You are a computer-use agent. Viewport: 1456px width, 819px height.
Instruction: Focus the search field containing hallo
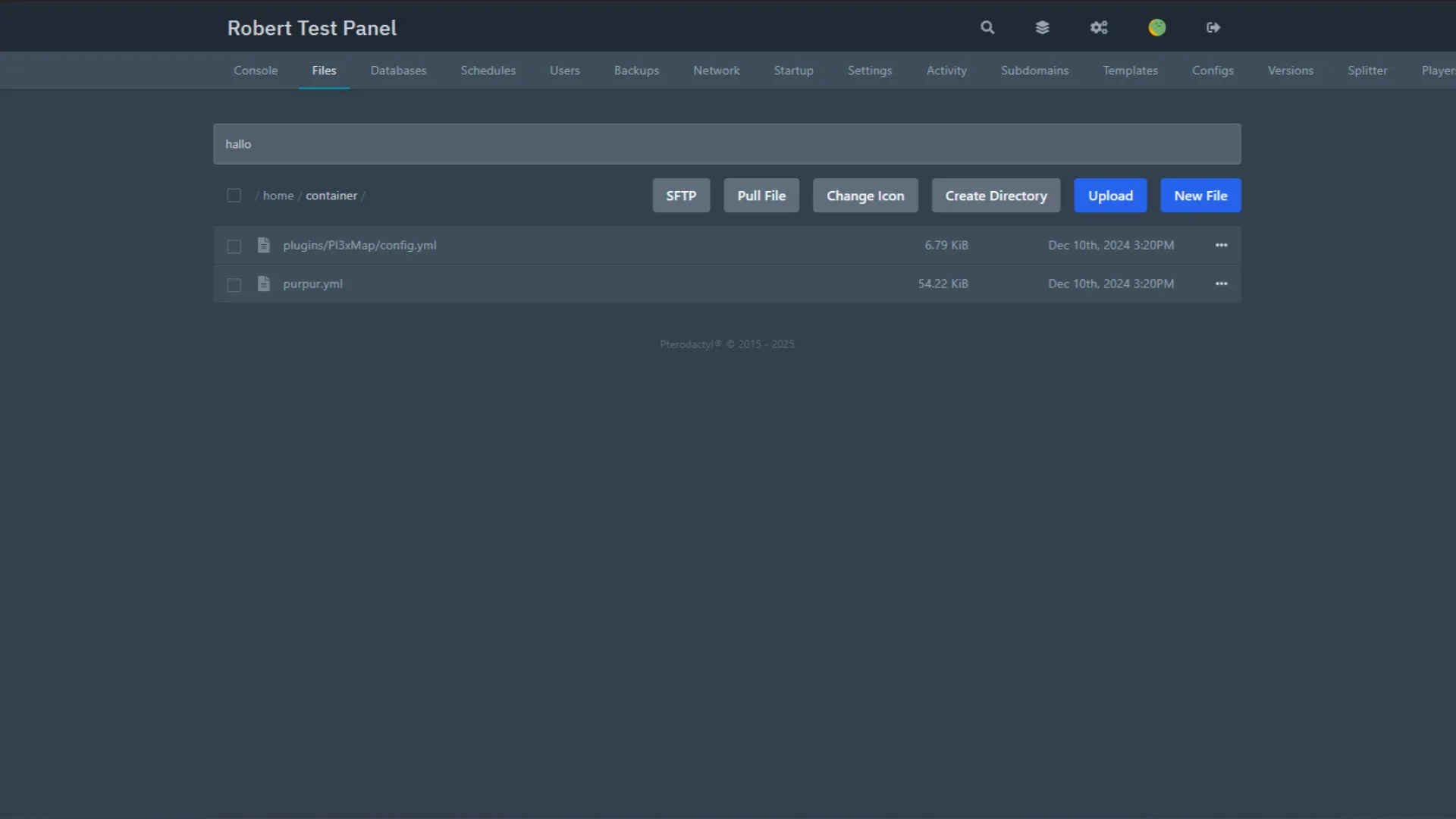pos(726,144)
